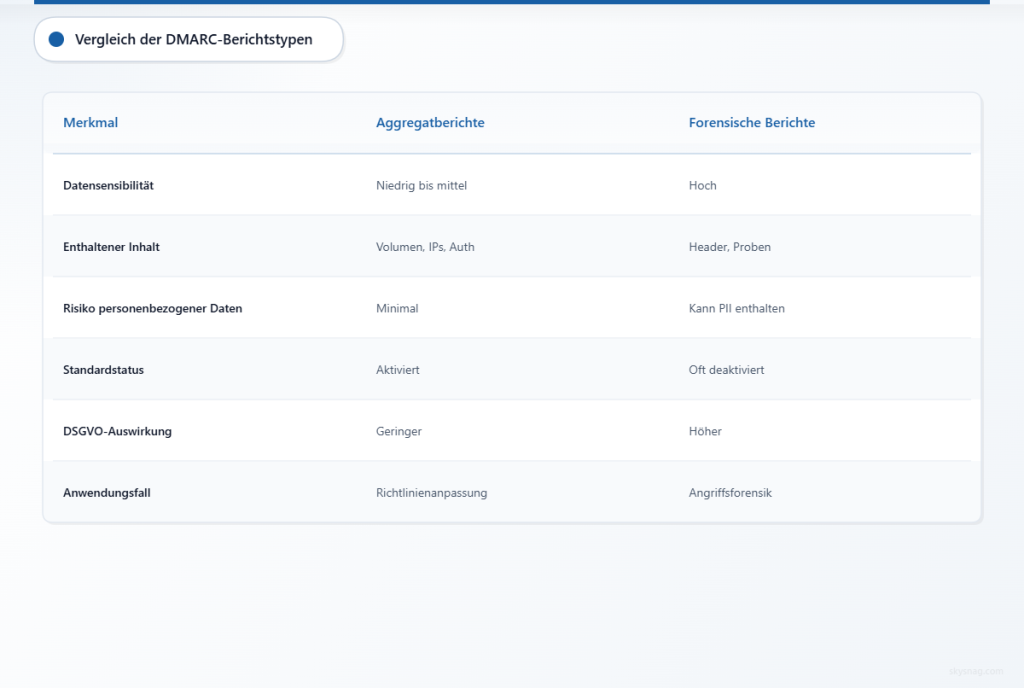Click the 'Risiko personenbezogener Daten' row label
Viewport: 1024px width, 688px height.
[x=152, y=308]
